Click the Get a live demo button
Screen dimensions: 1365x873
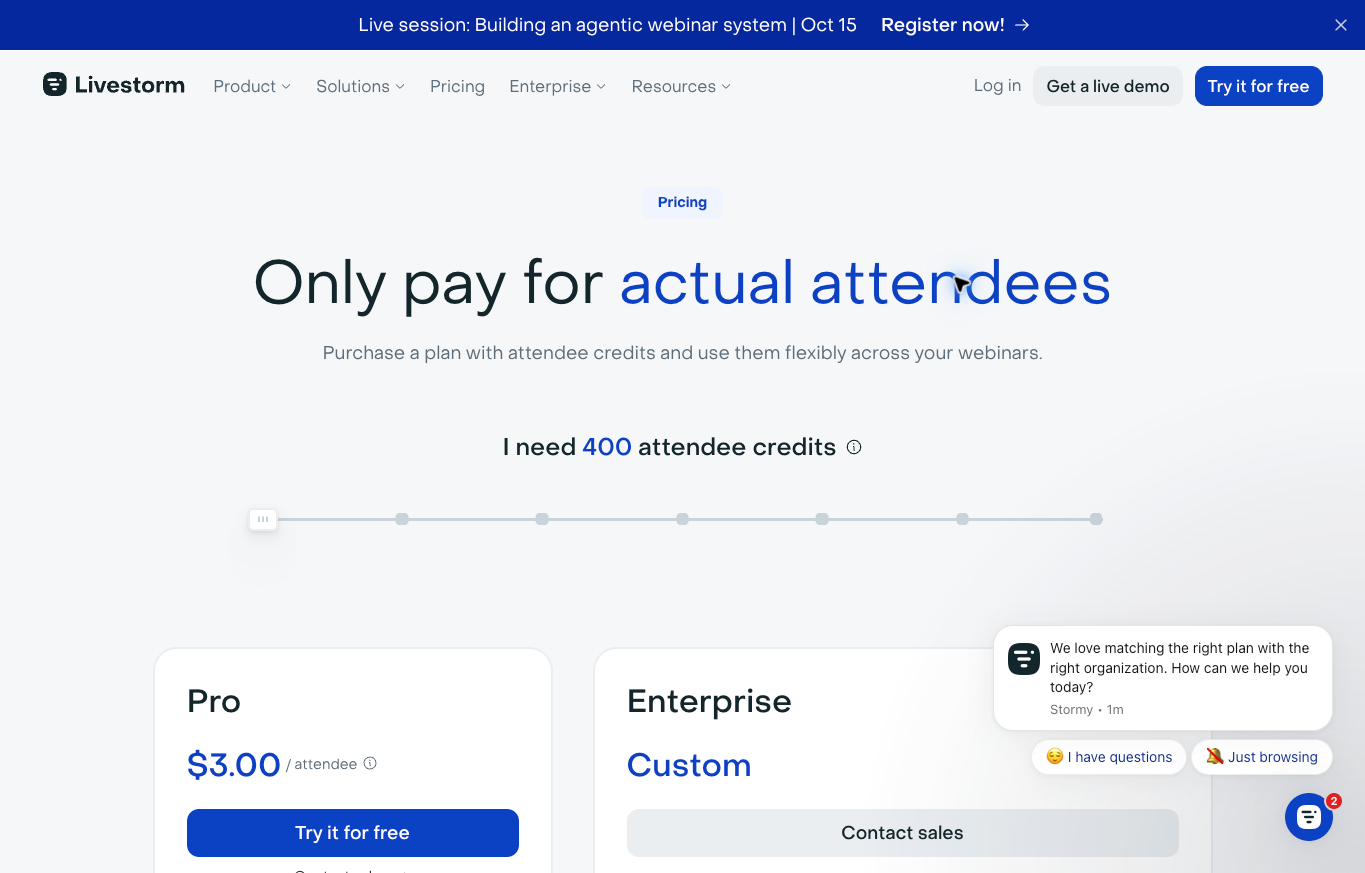[x=1108, y=86]
